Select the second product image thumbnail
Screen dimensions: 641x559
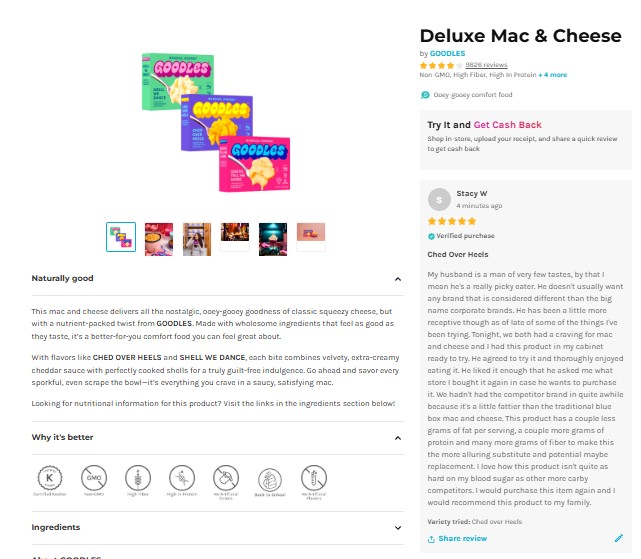(159, 236)
